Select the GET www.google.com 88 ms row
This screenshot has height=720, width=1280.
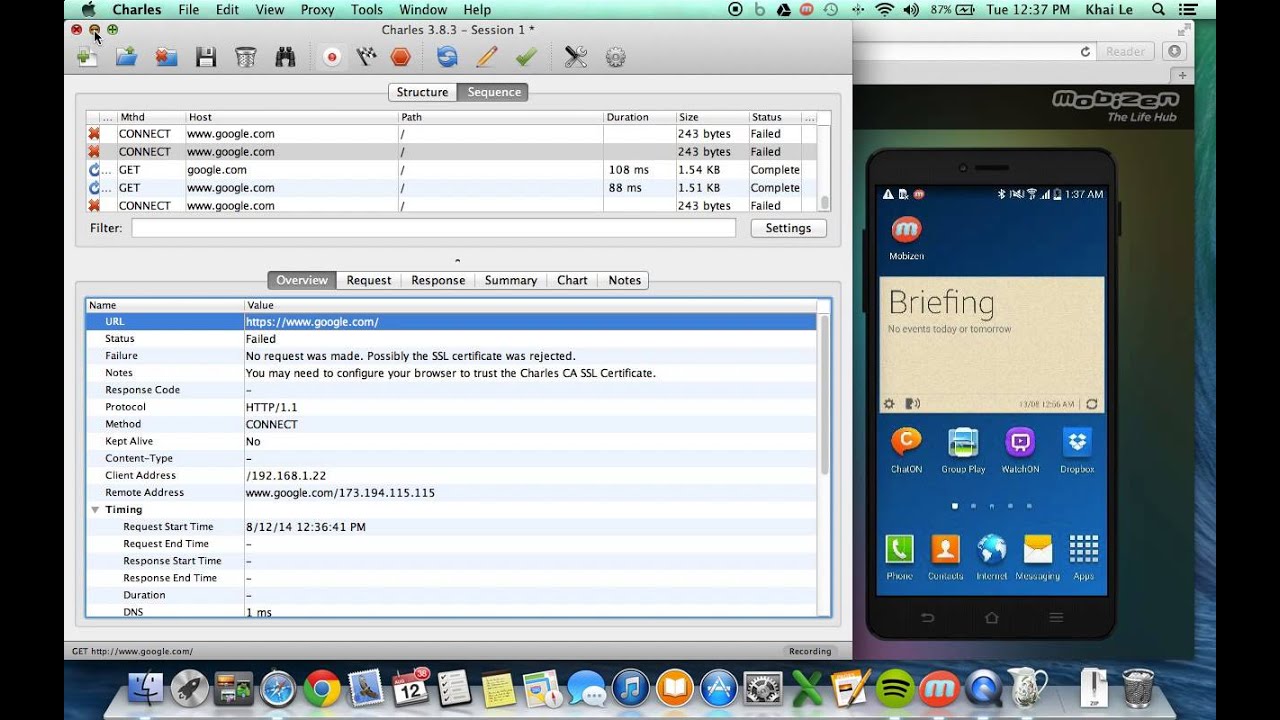pyautogui.click(x=452, y=188)
